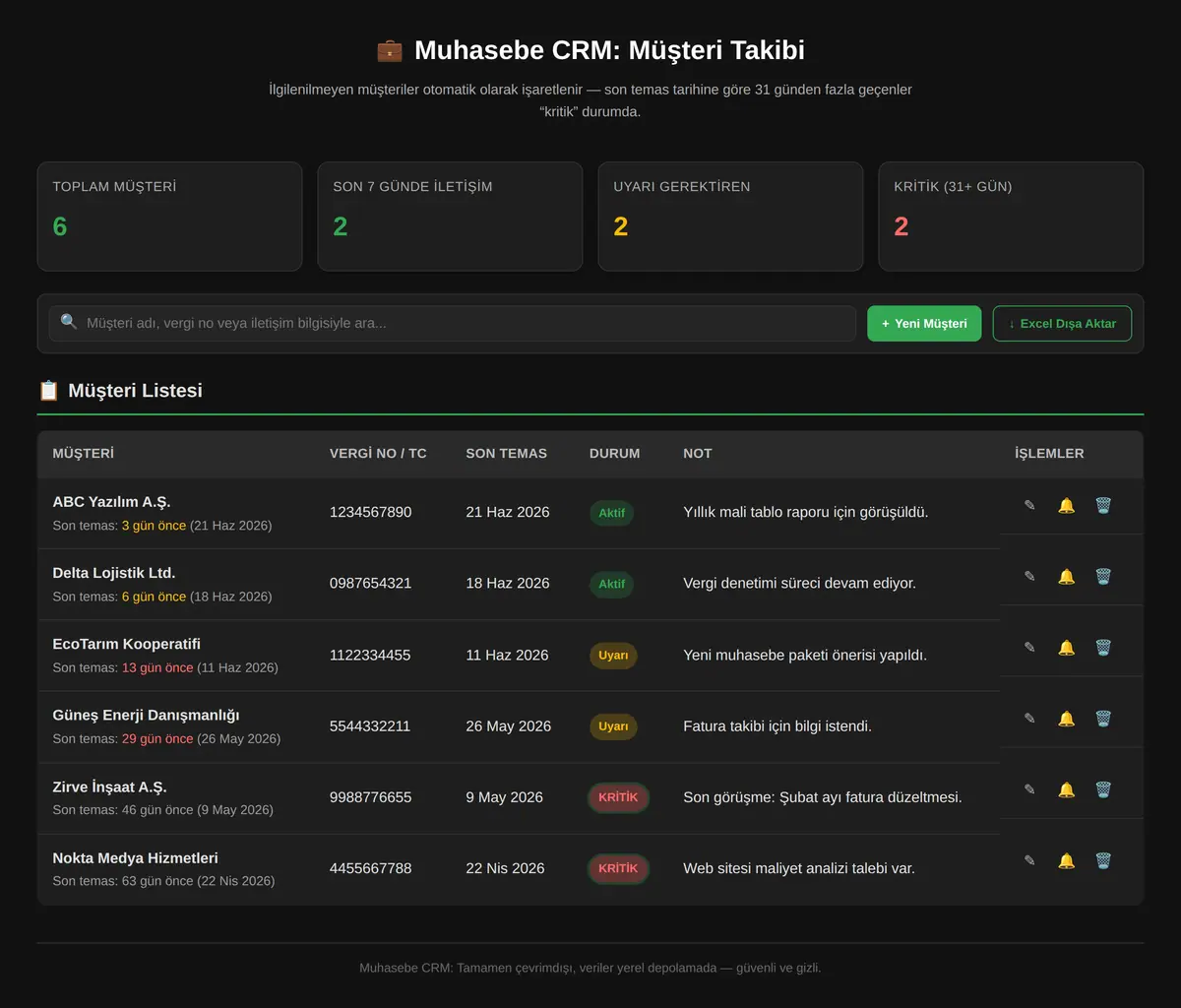The height and width of the screenshot is (1008, 1181).
Task: Edit Nokta Medya Hizmetleri with pencil
Action: (1029, 860)
